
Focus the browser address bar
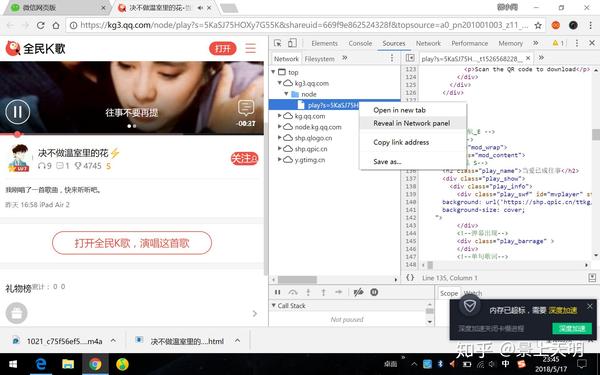tap(305, 25)
